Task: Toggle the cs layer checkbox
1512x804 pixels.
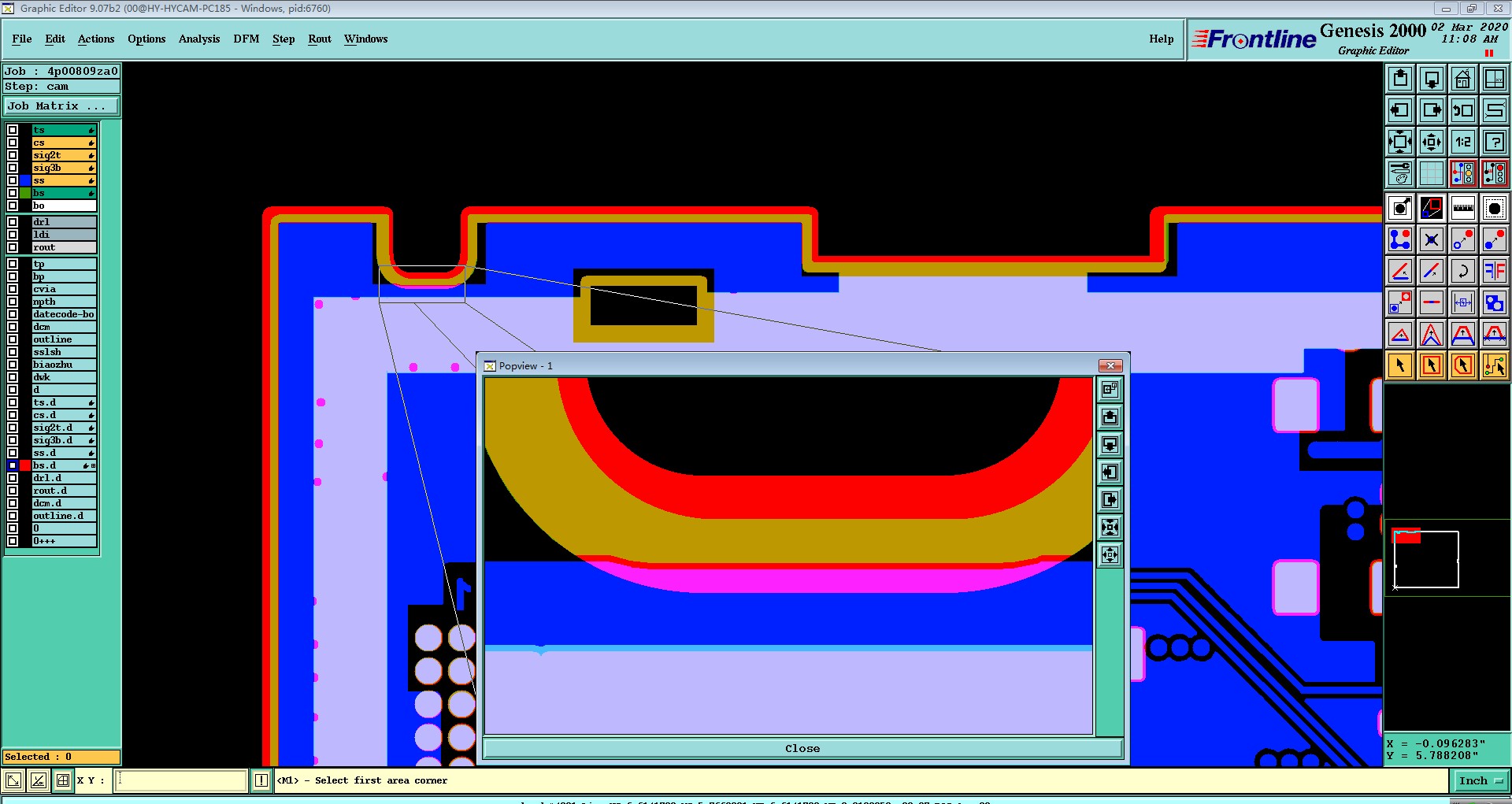Action: 13,143
